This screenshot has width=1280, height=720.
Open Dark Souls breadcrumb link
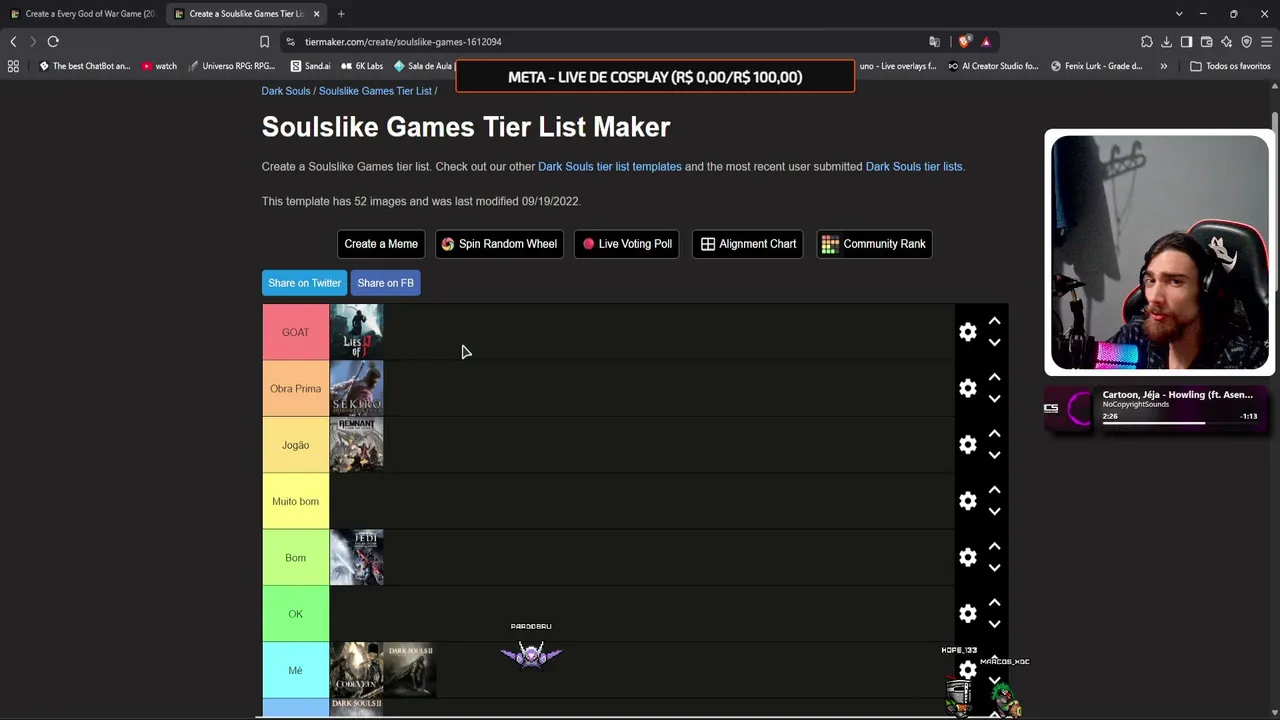286,91
